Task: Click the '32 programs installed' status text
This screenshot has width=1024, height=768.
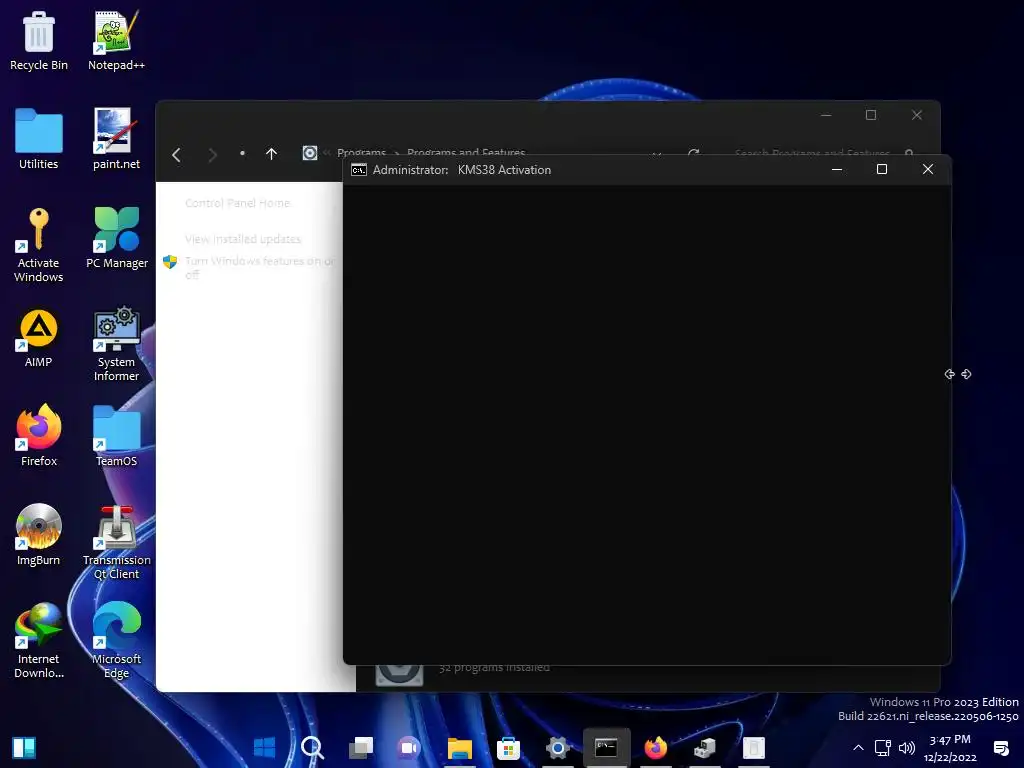Action: click(494, 667)
